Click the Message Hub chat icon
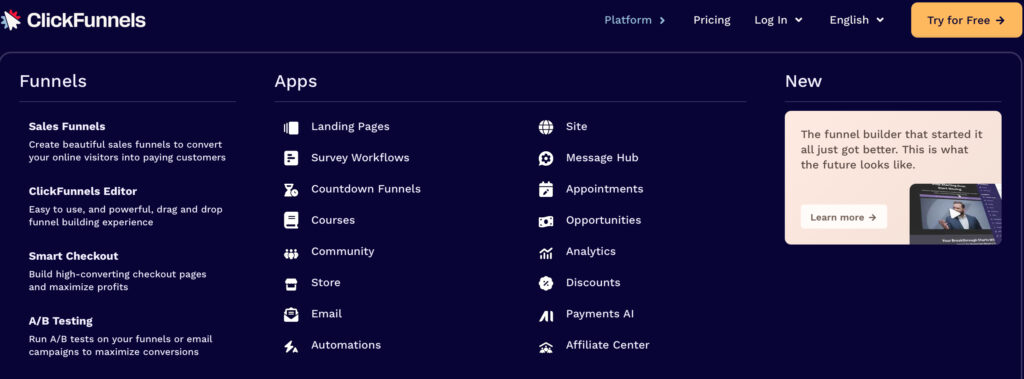 click(x=546, y=158)
